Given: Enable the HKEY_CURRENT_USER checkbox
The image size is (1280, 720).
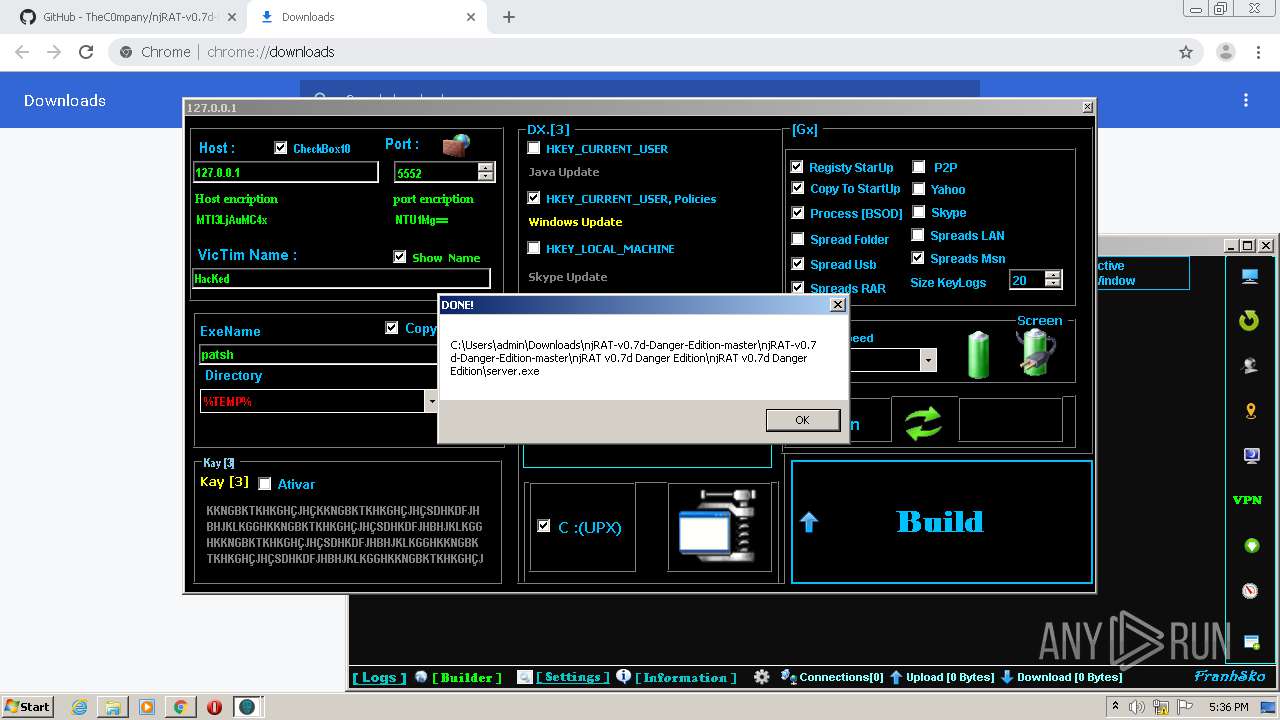Looking at the screenshot, I should pos(534,148).
